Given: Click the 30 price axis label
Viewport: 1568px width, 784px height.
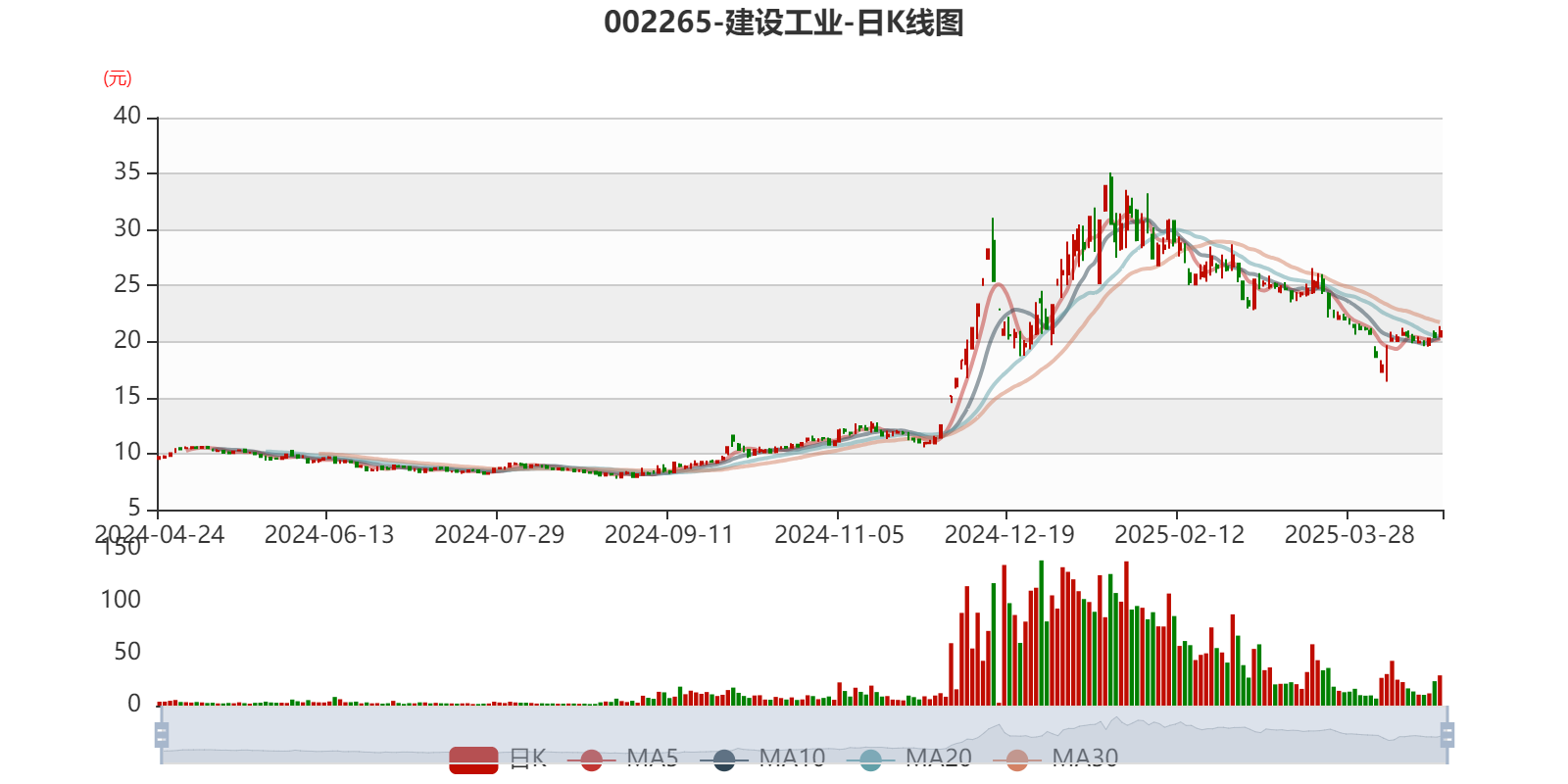Looking at the screenshot, I should [x=127, y=228].
